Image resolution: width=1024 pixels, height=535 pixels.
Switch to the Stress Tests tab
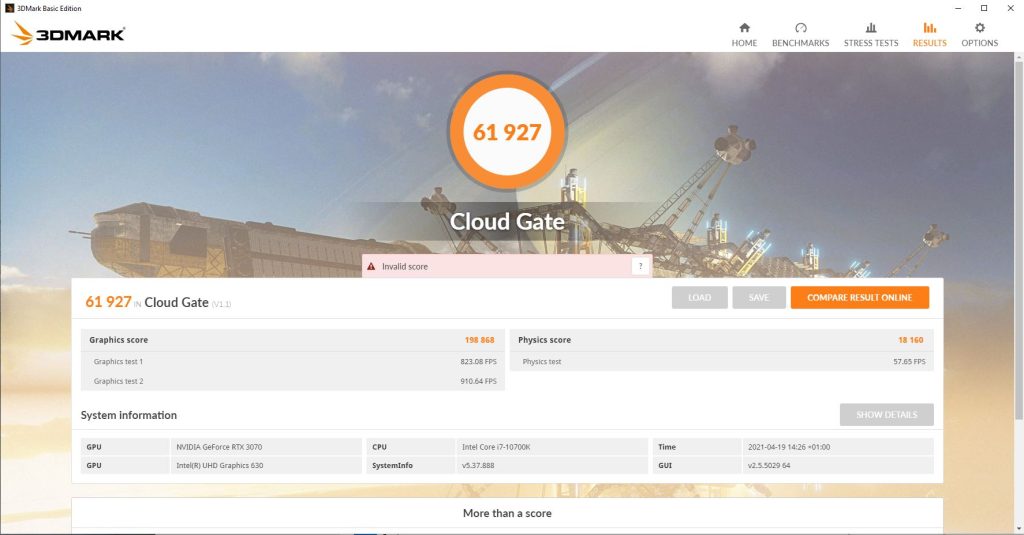[x=871, y=35]
